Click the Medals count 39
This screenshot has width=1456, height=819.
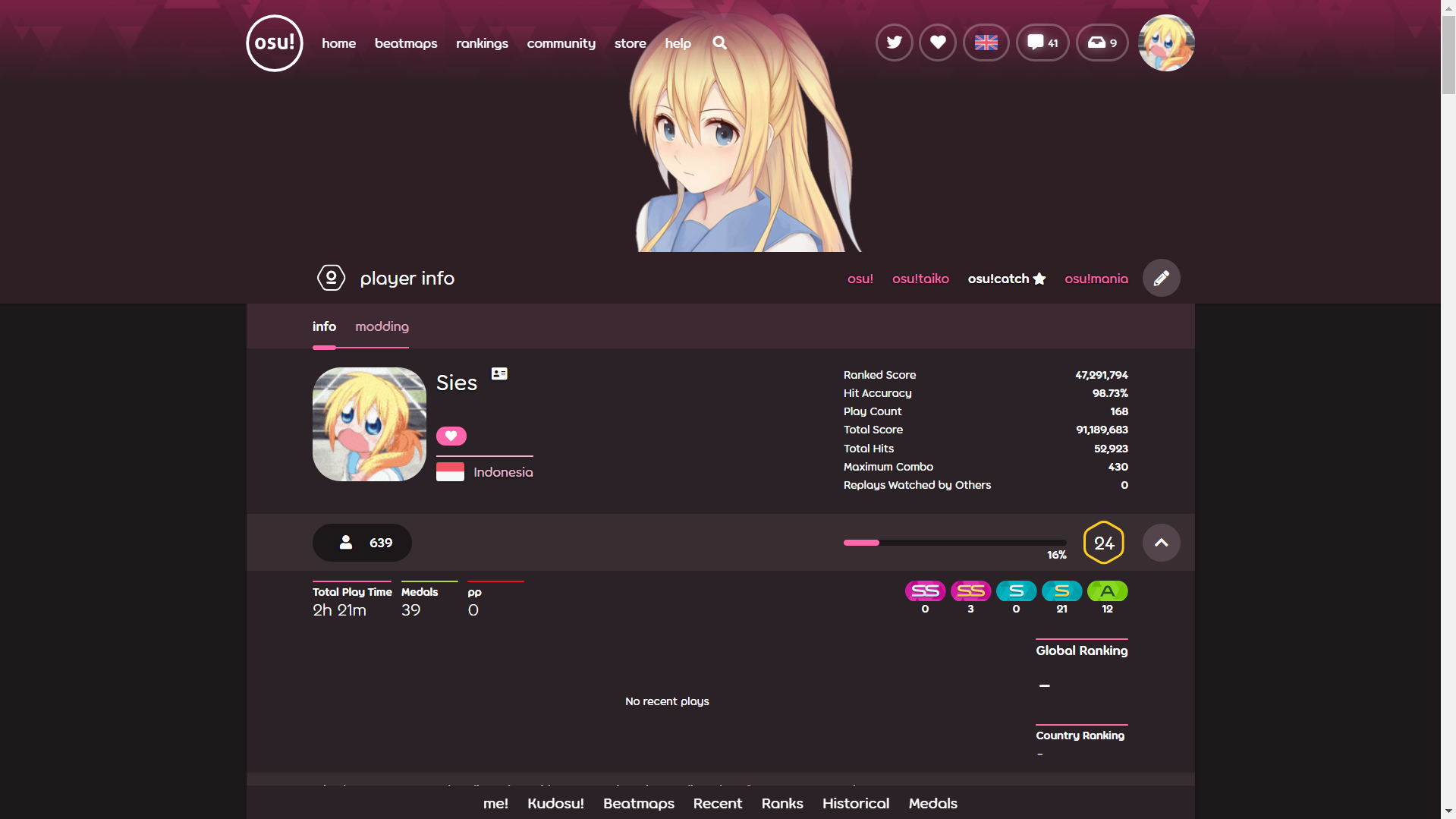click(410, 610)
